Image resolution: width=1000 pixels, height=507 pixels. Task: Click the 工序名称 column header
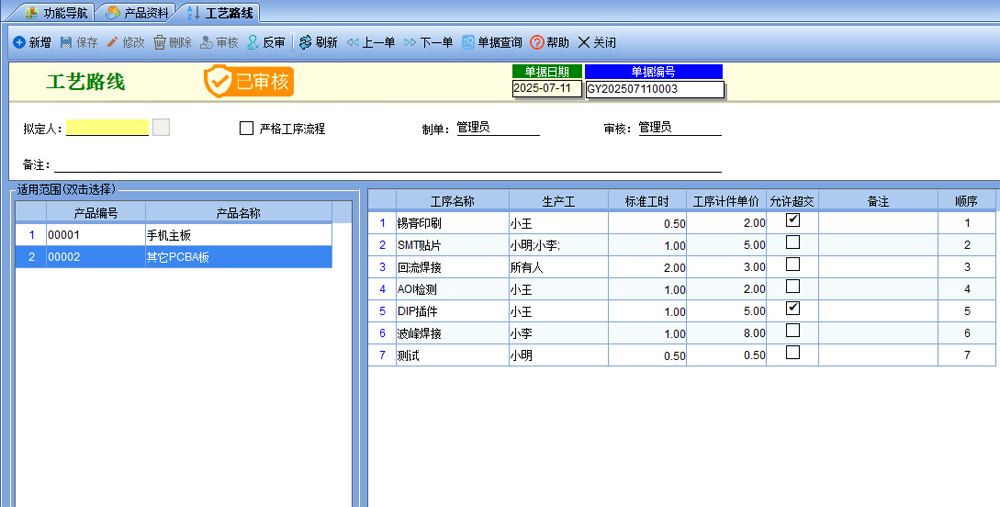[x=452, y=201]
